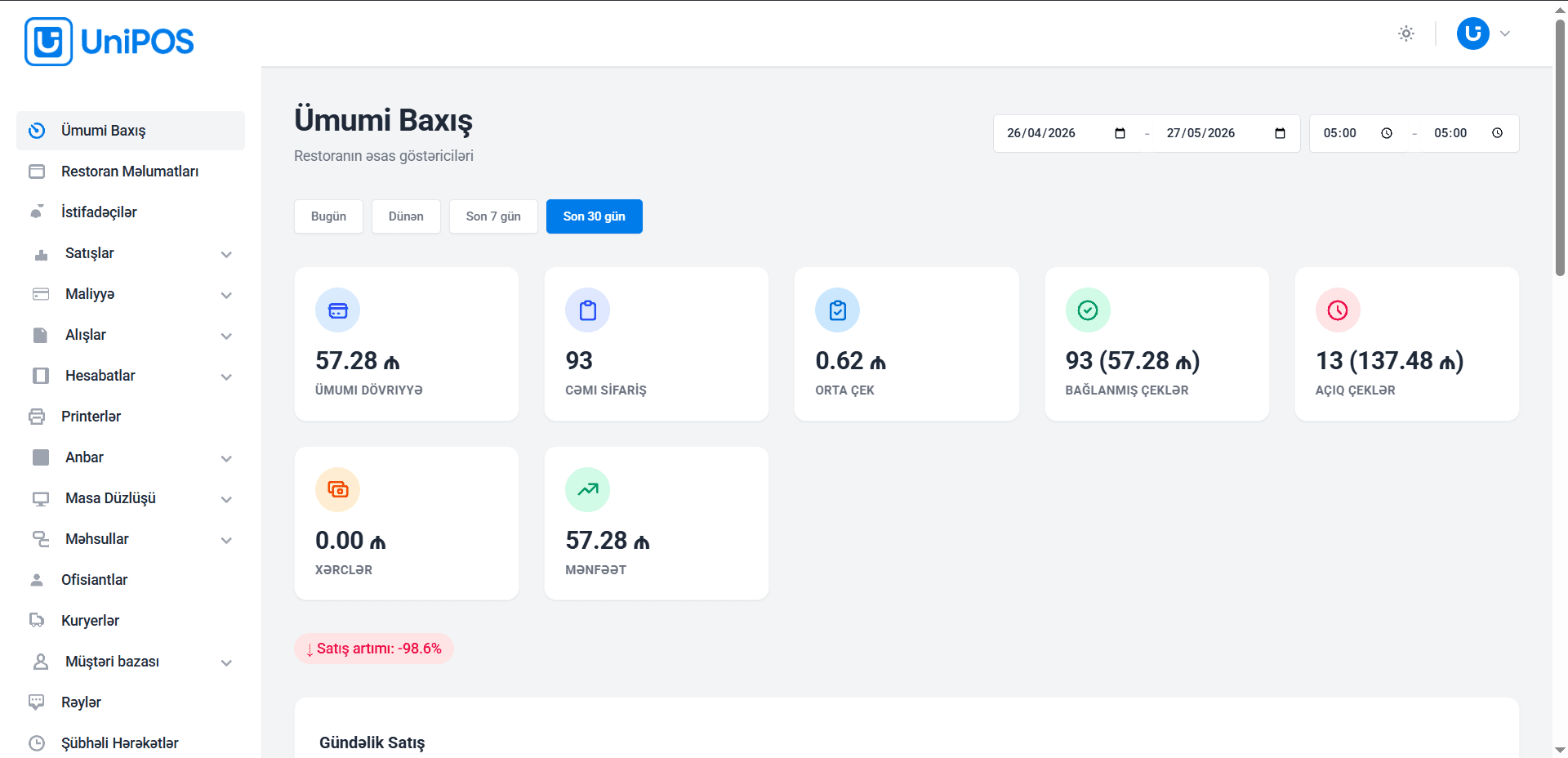Click the Alışlar document icon
Screen dimensions: 1568x758
click(x=41, y=335)
